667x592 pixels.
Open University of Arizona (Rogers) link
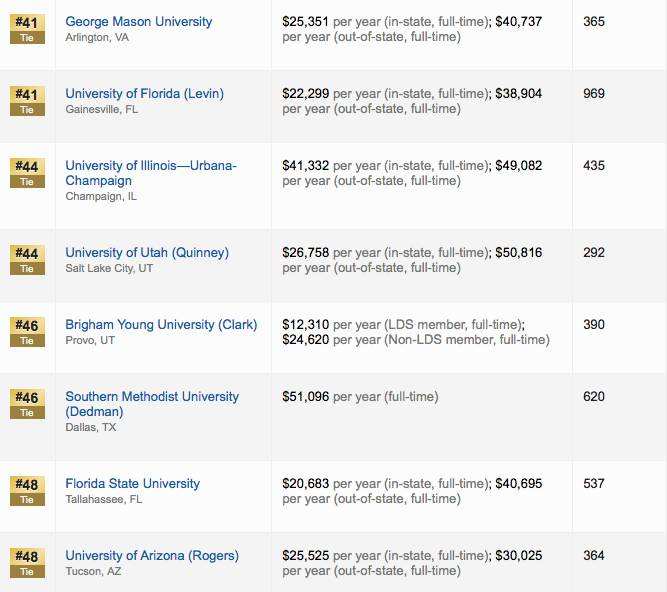pyautogui.click(x=152, y=555)
